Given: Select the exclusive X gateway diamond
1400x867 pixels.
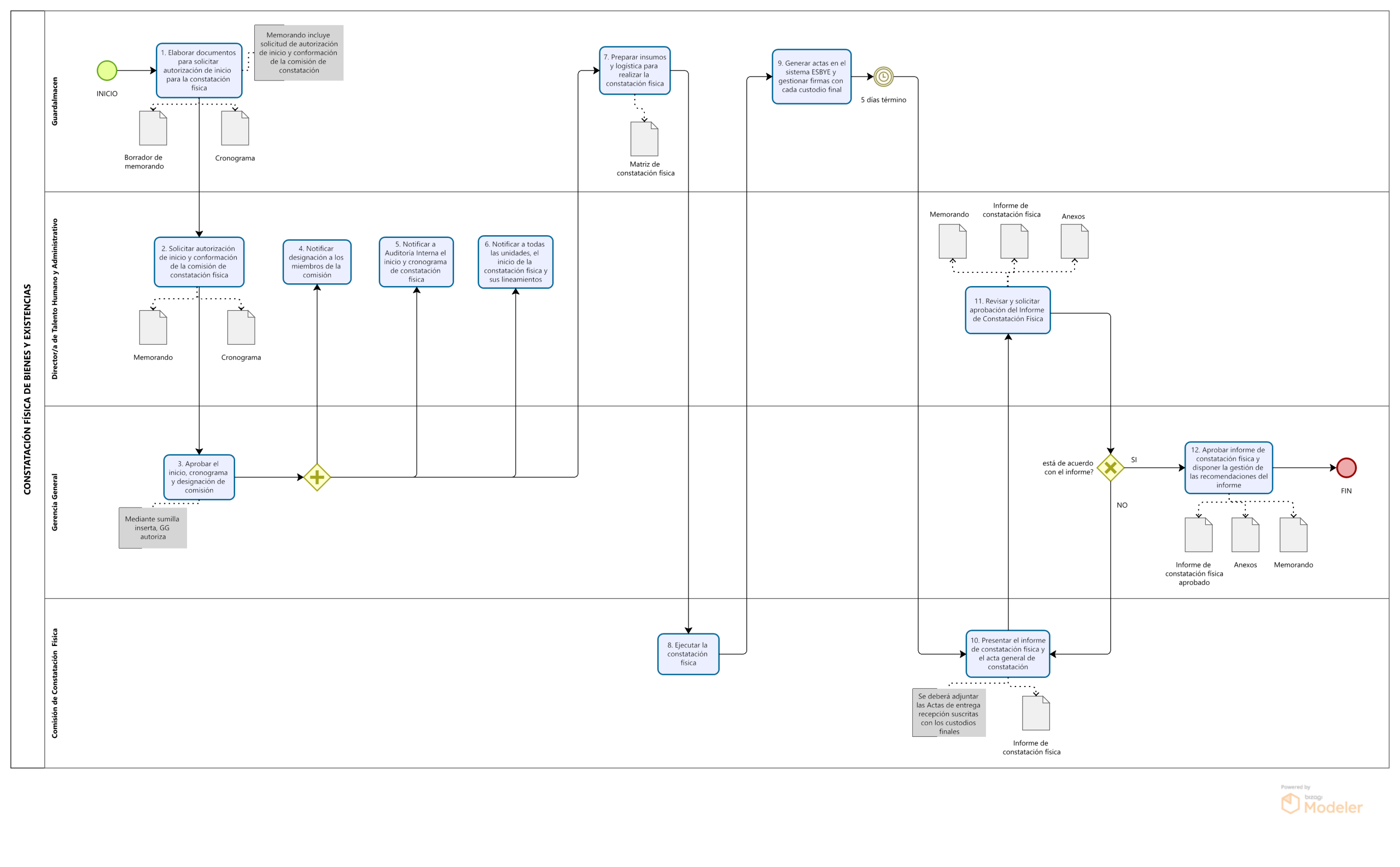Looking at the screenshot, I should click(1110, 467).
